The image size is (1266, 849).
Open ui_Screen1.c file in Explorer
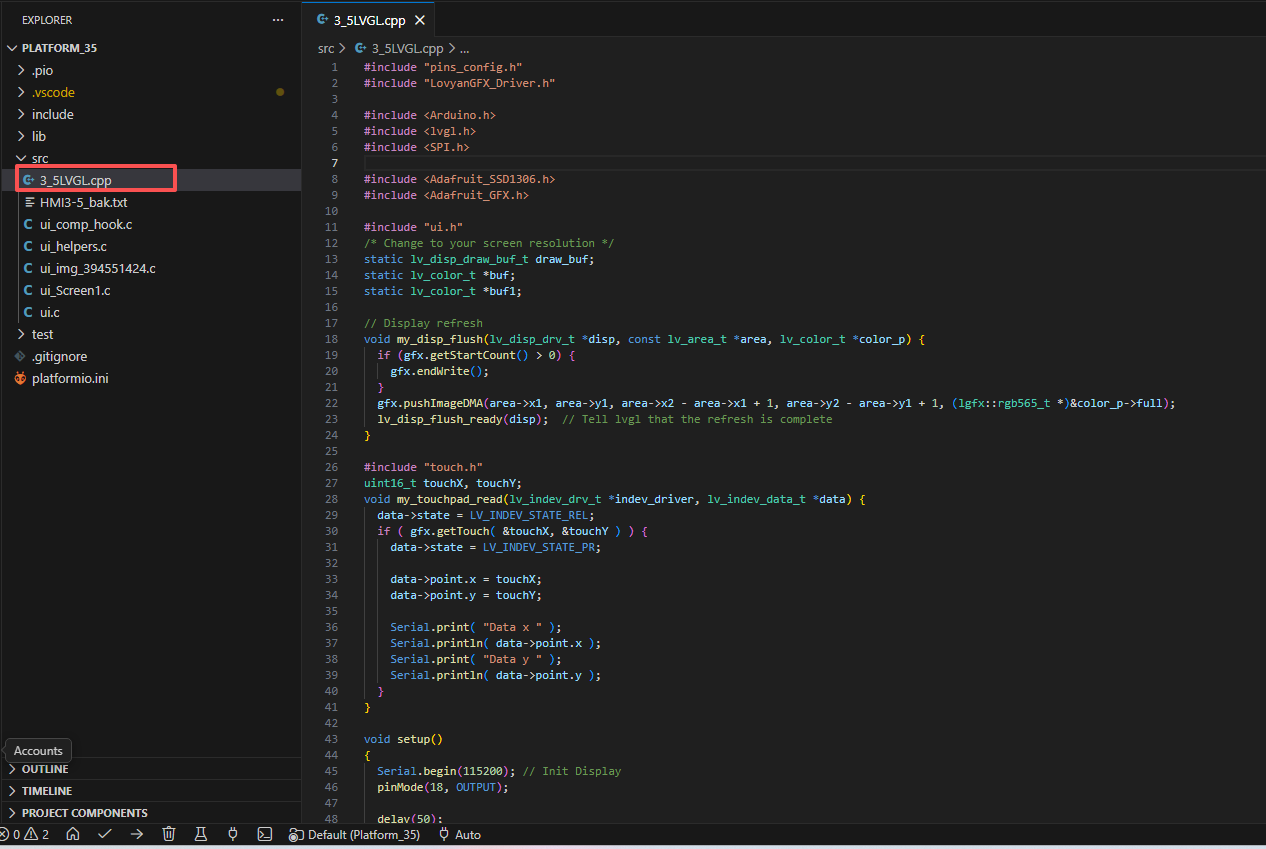[75, 290]
